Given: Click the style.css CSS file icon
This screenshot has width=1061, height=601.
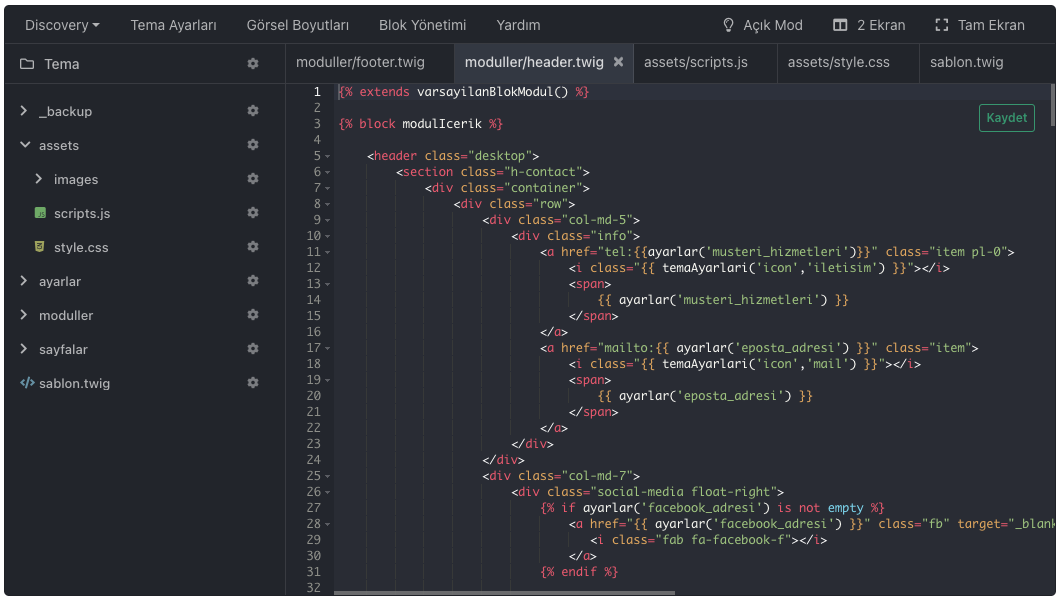Looking at the screenshot, I should click(40, 247).
